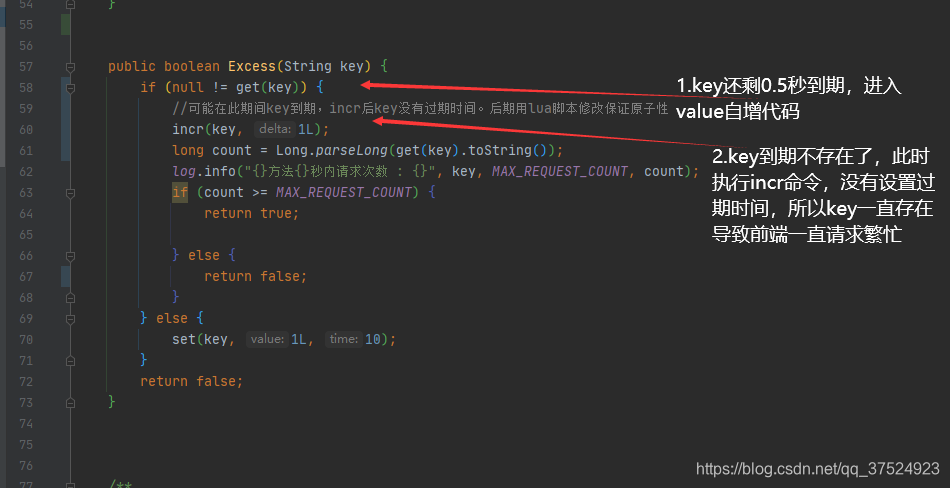The width and height of the screenshot is (950, 488).
Task: Click the comment on line 59
Action: click(420, 109)
